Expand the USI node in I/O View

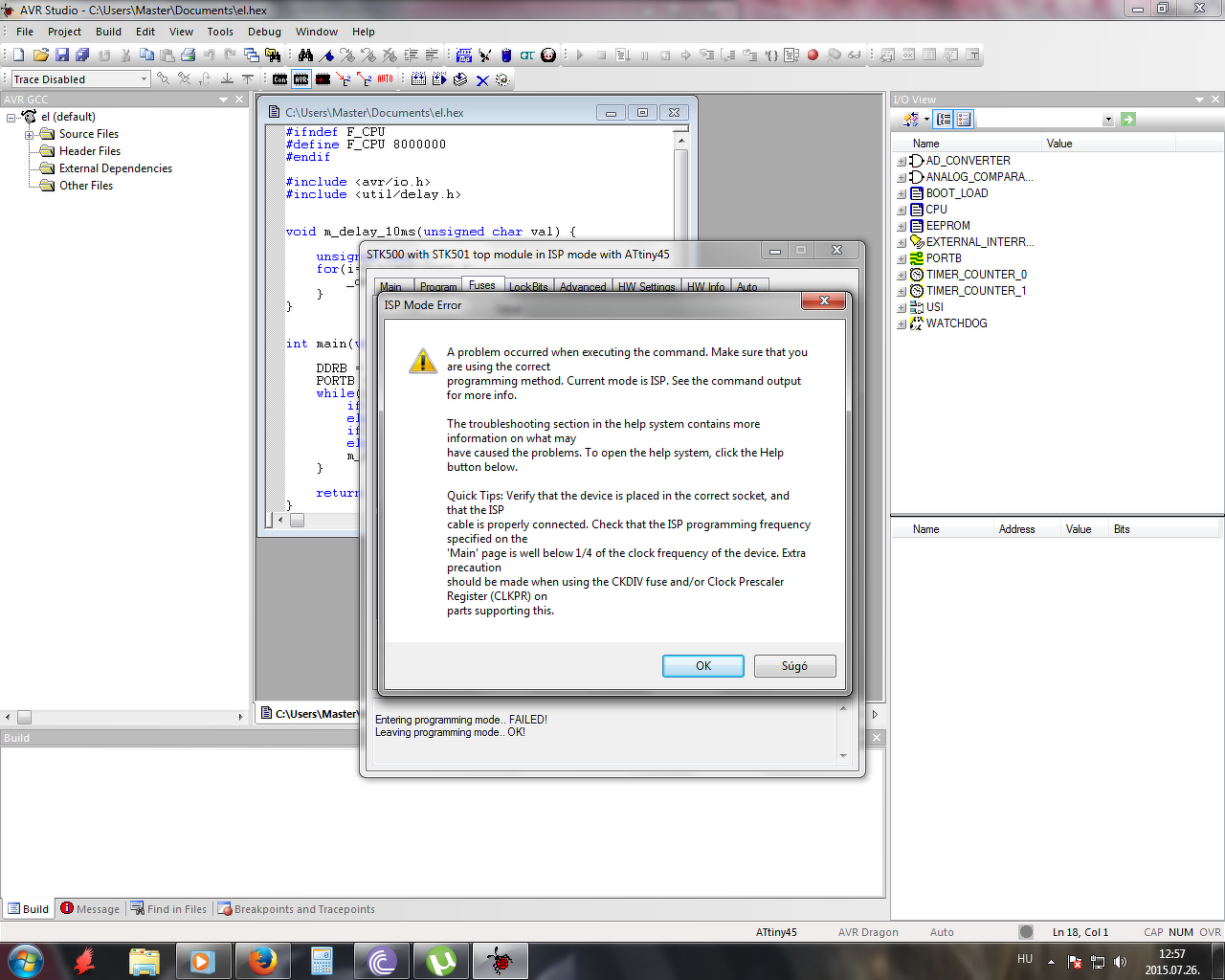point(902,308)
